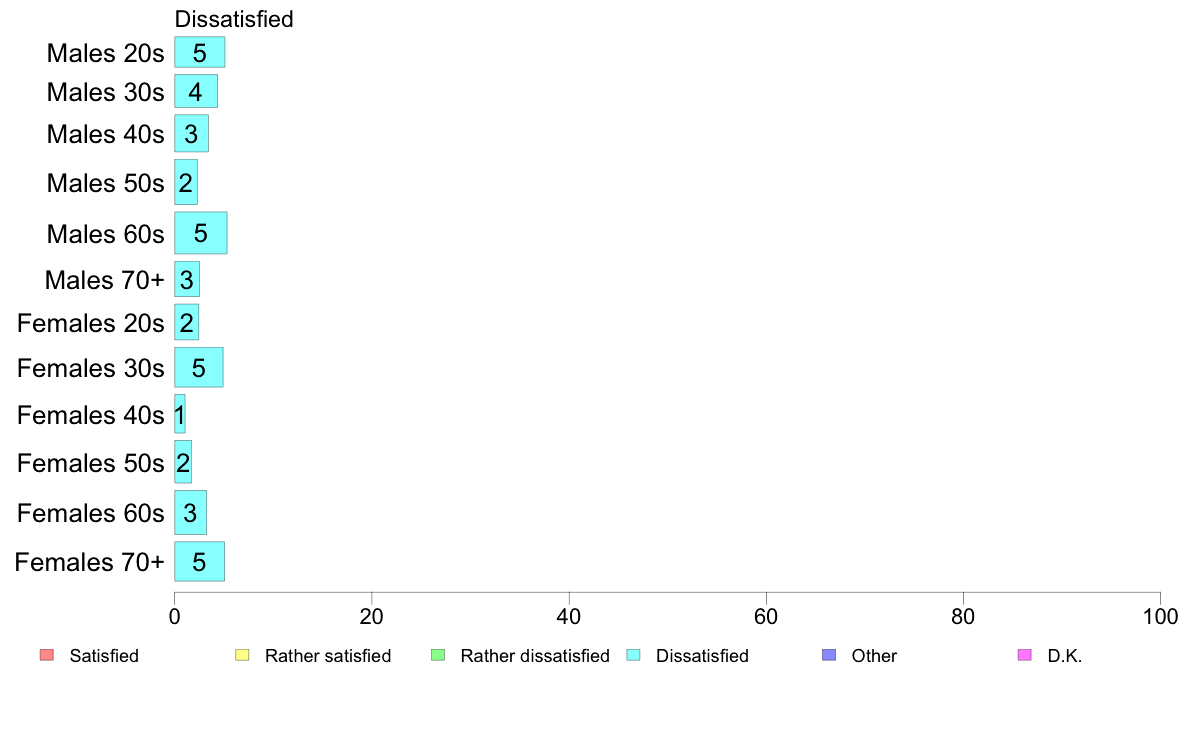
Task: Click the Males 70+ row label
Action: [x=105, y=280]
